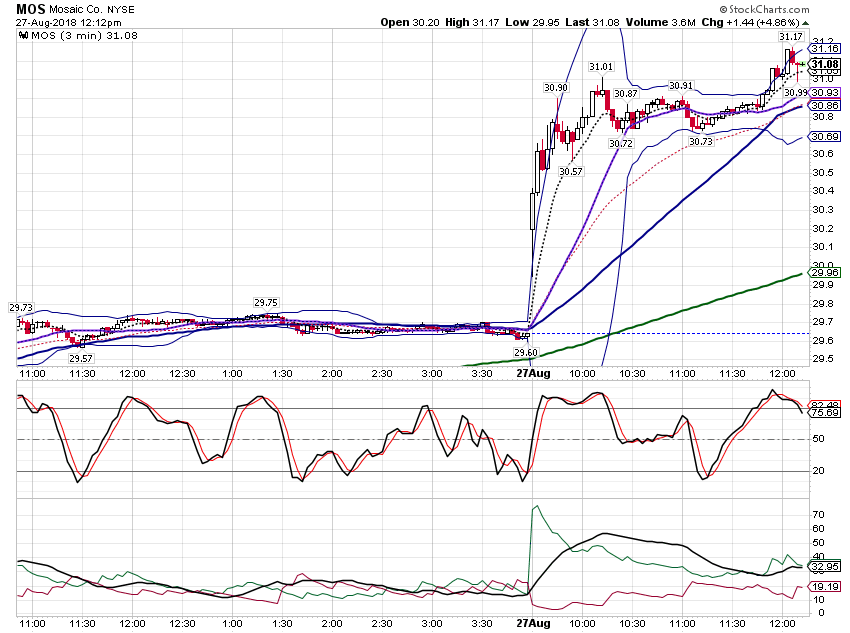
Task: Click the green up-arrow after the Chg value
Action: click(x=806, y=23)
